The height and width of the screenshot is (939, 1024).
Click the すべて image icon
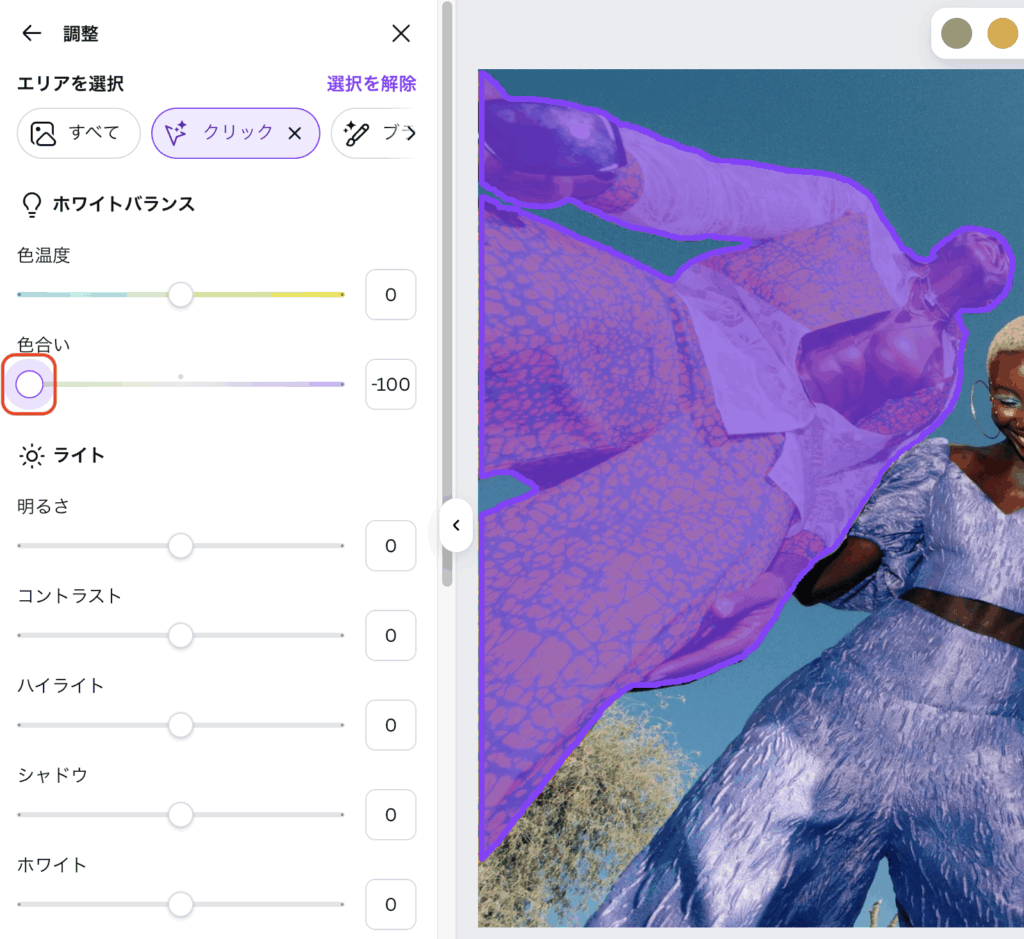[43, 133]
